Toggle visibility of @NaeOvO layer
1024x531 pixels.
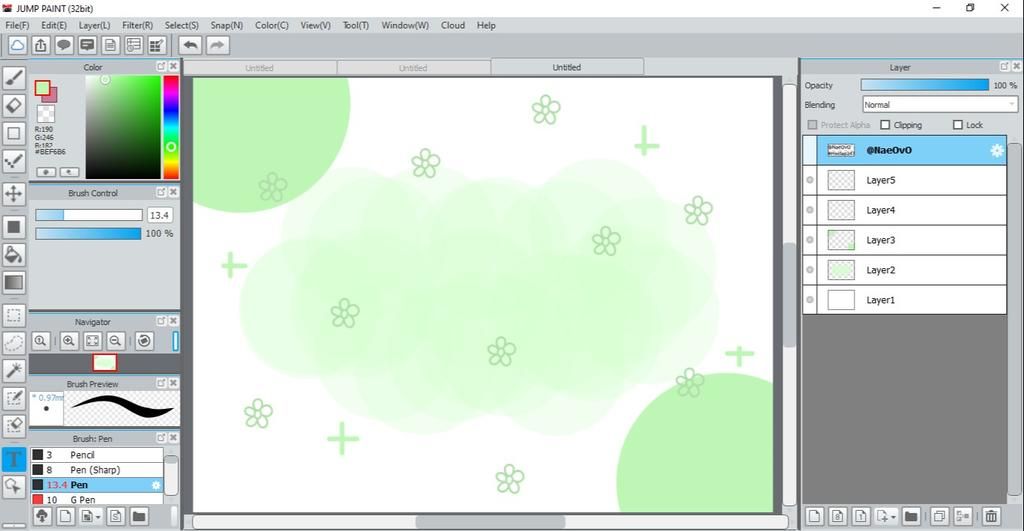pyautogui.click(x=810, y=150)
